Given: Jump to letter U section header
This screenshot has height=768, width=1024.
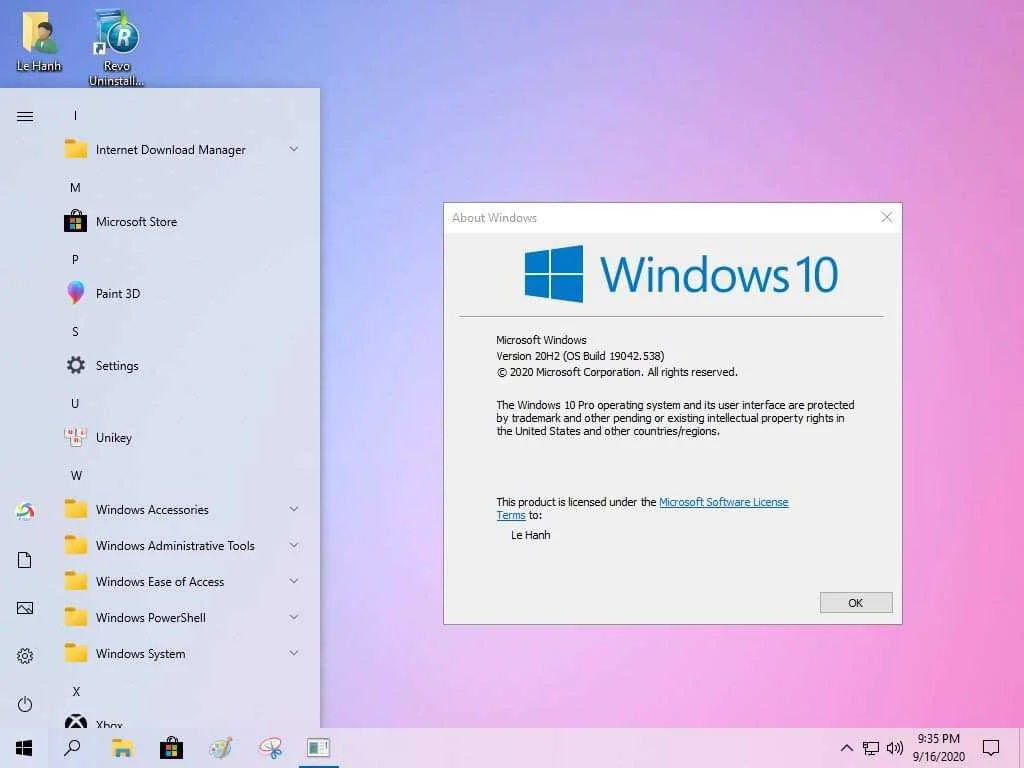Looking at the screenshot, I should tap(75, 404).
